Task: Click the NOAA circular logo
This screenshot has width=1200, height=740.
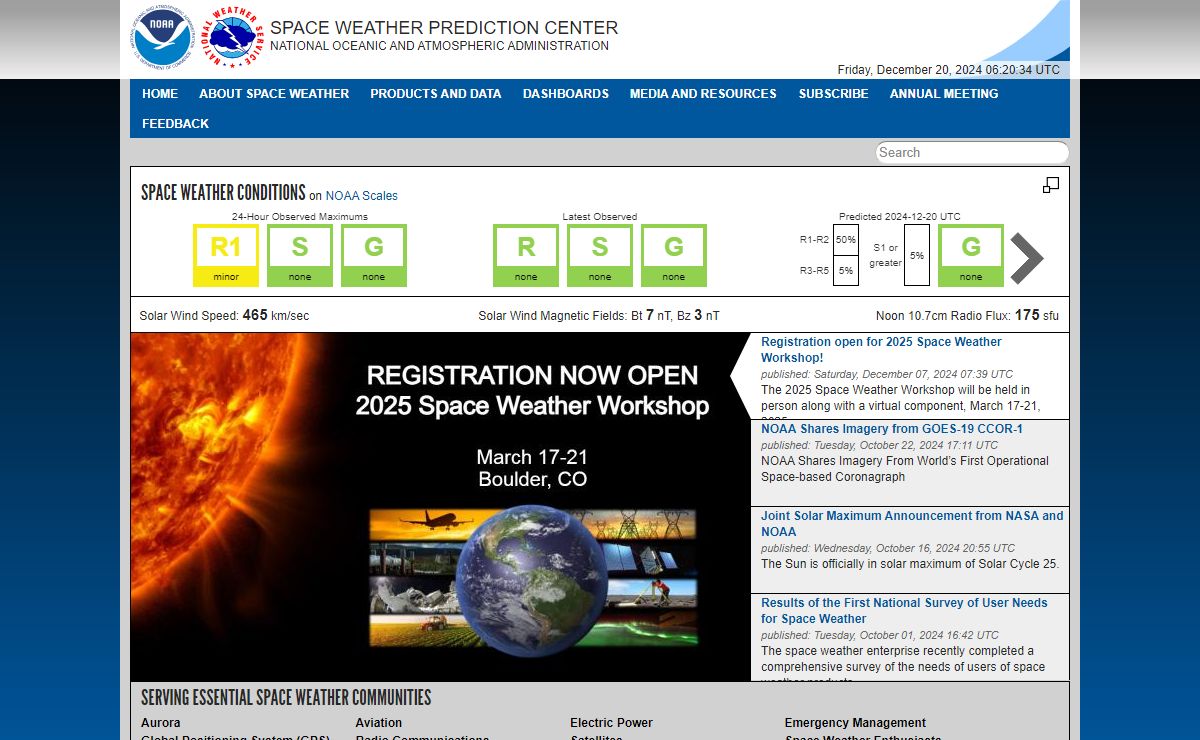Action: 160,36
